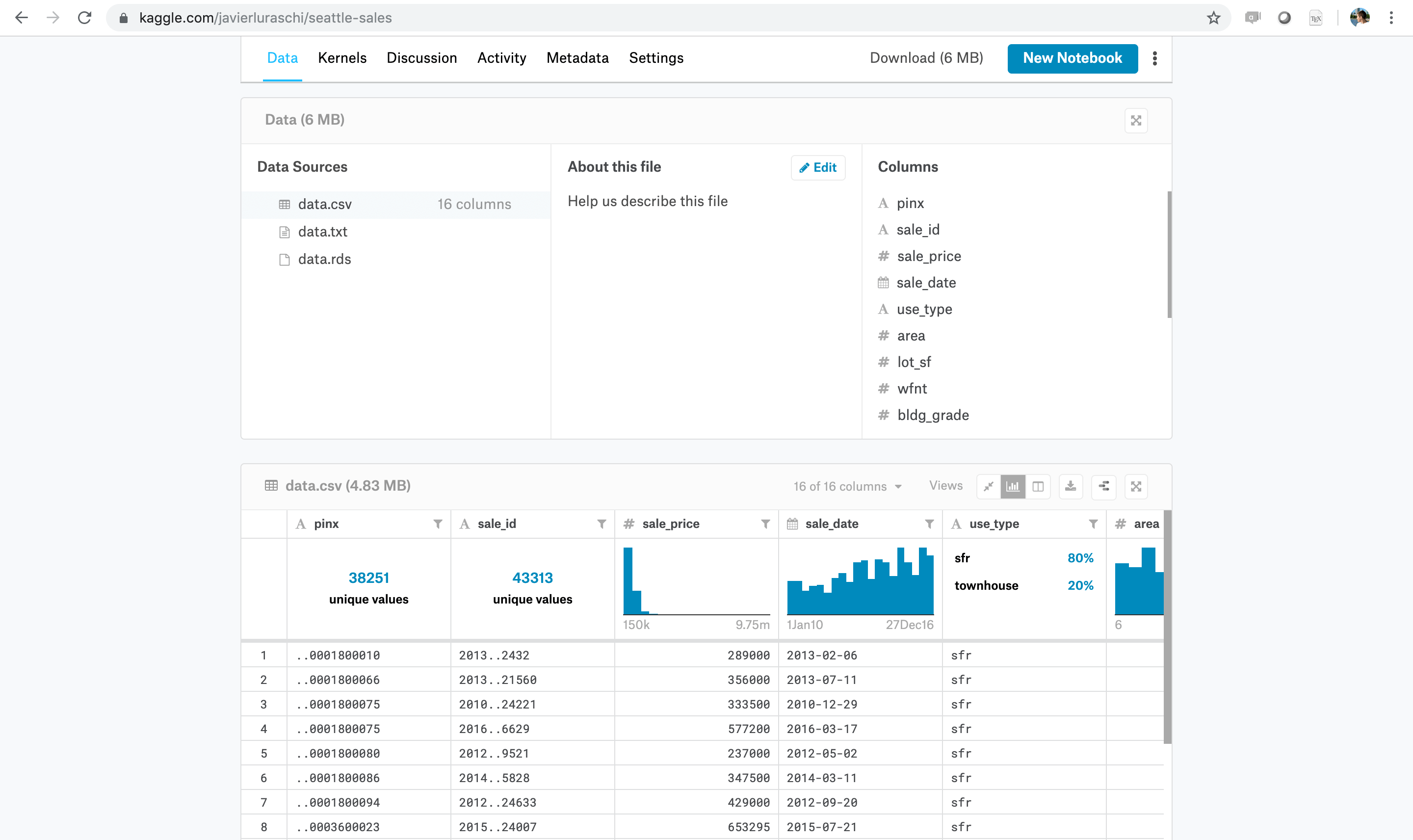
Task: Open the Metadata tab
Action: (577, 58)
